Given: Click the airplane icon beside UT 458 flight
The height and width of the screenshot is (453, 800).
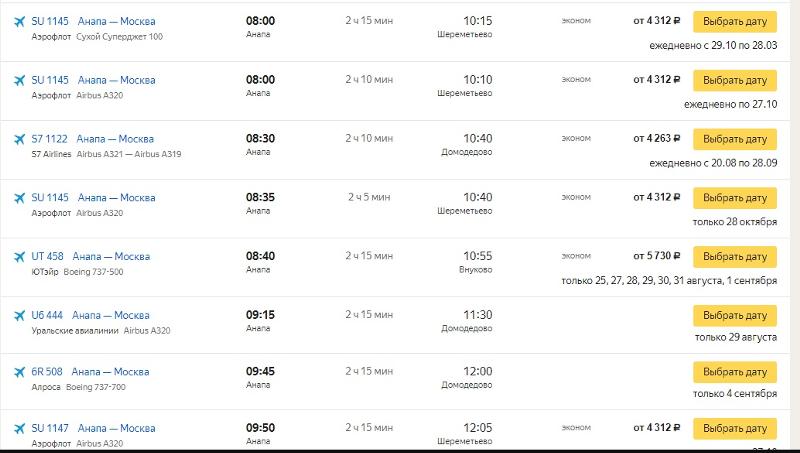Looking at the screenshot, I should pyautogui.click(x=19, y=257).
